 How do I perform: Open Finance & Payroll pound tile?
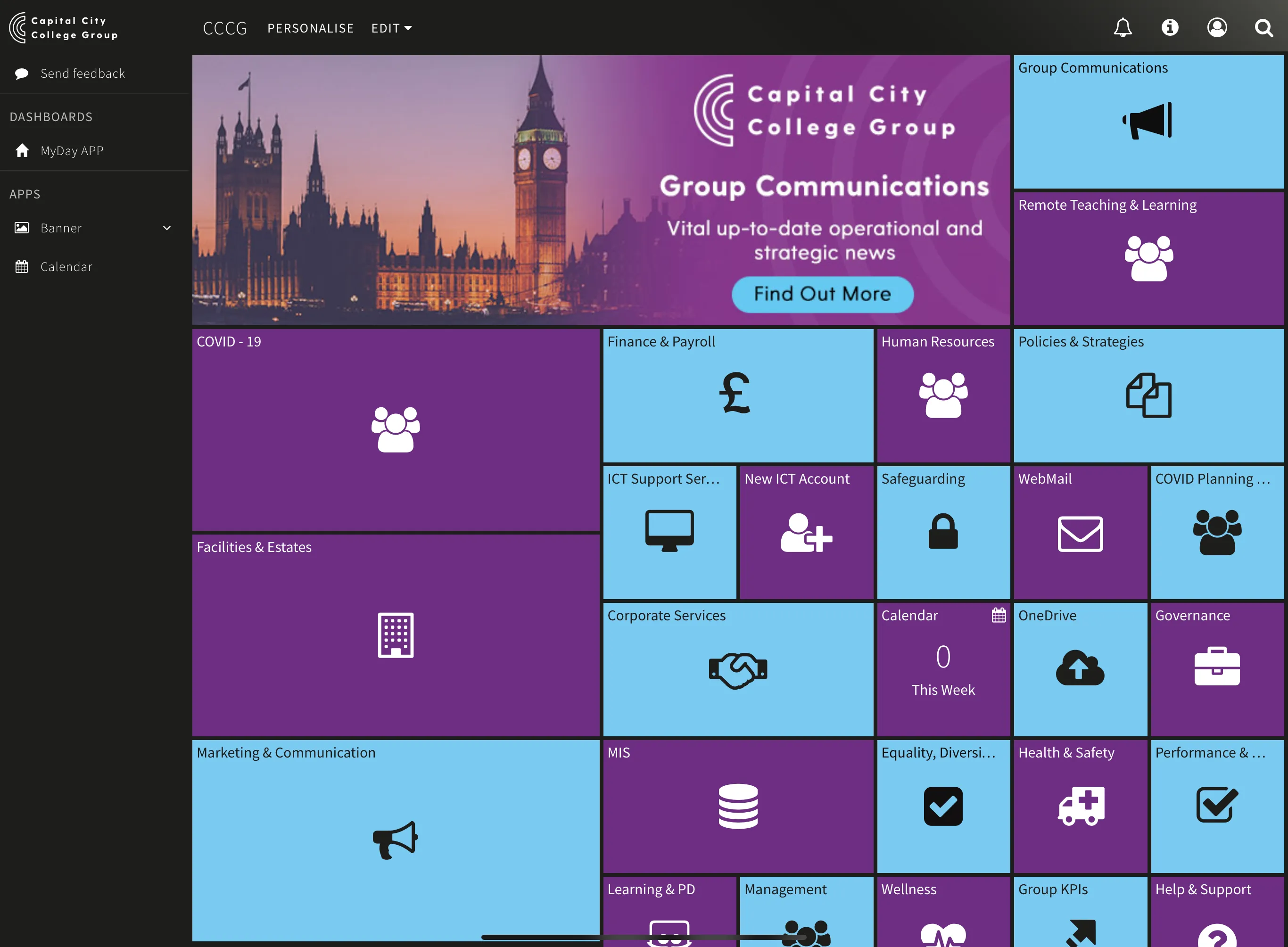click(737, 395)
